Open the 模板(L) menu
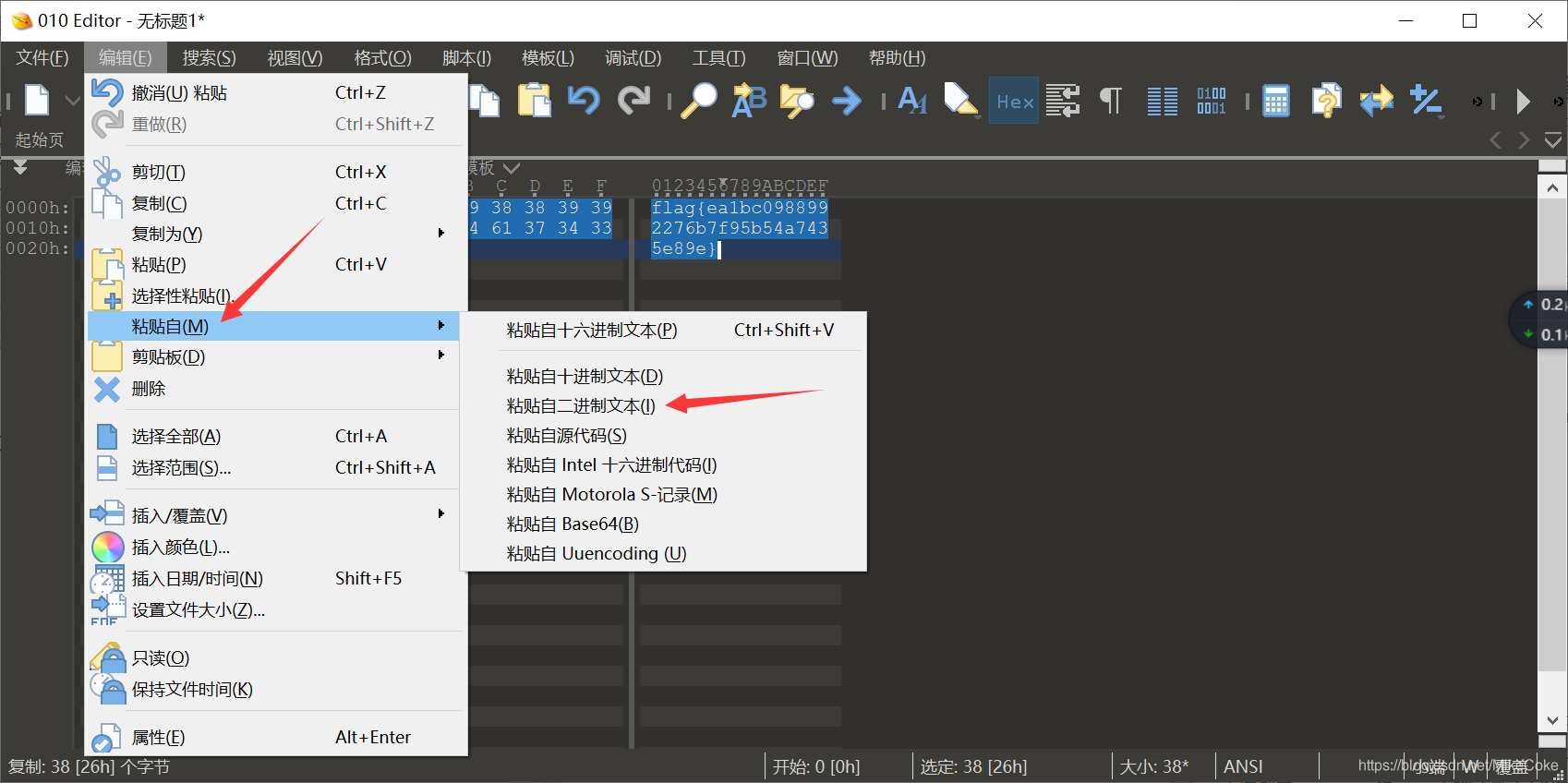The image size is (1568, 783). click(x=548, y=57)
